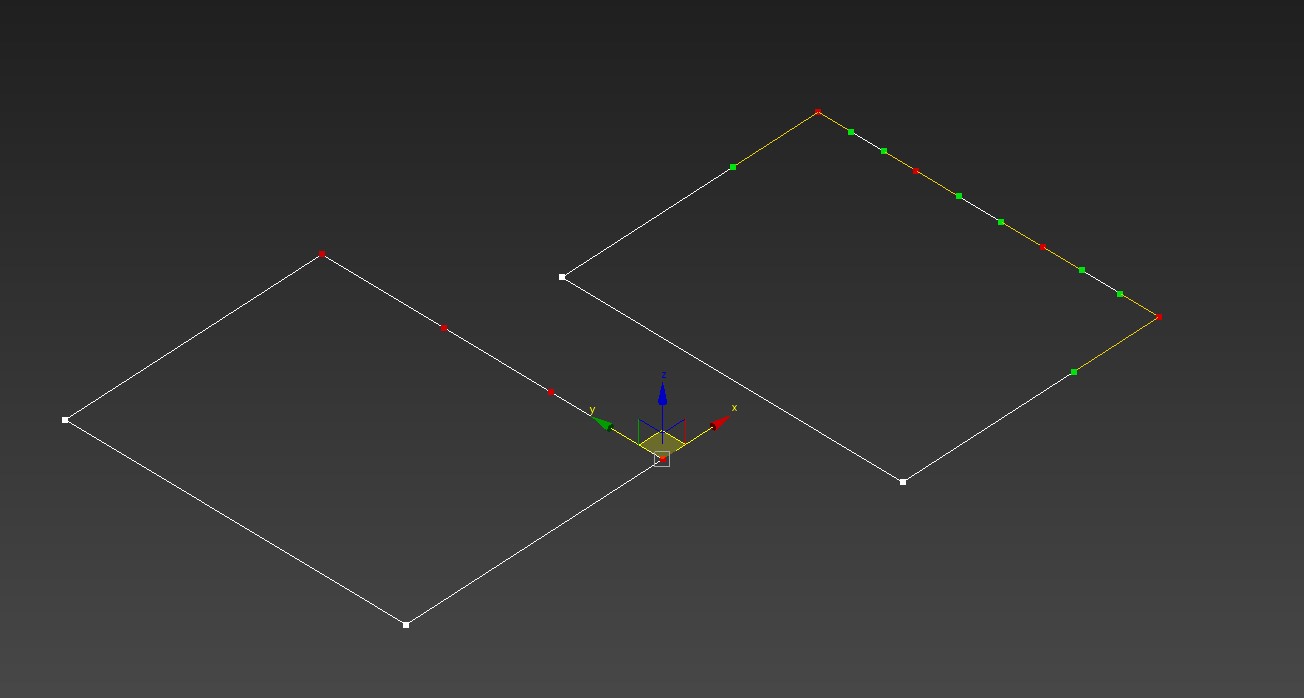Select the topmost red vertex of the left rectangle

(x=321, y=254)
